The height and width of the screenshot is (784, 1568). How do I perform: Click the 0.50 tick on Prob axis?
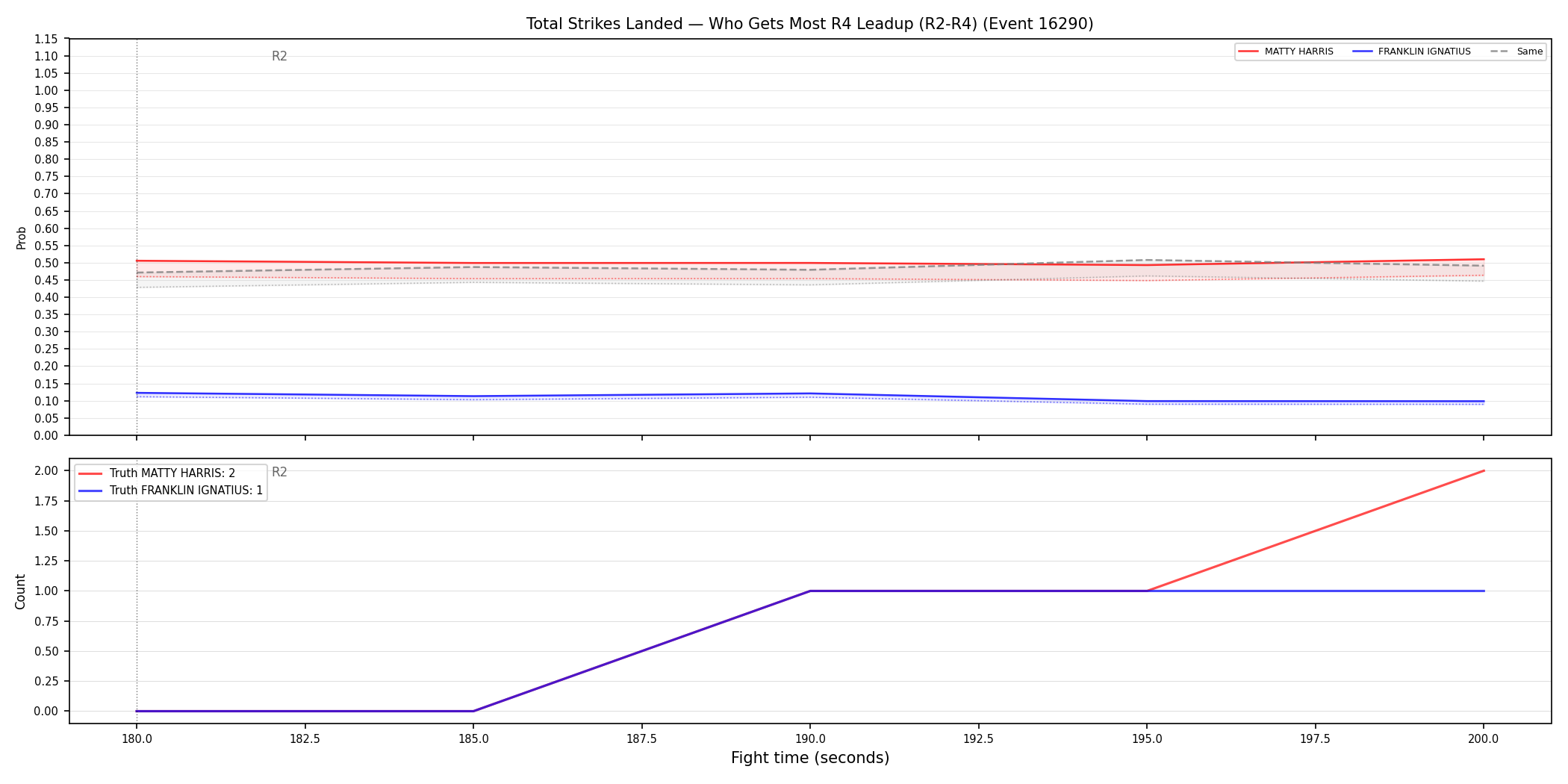coord(46,263)
